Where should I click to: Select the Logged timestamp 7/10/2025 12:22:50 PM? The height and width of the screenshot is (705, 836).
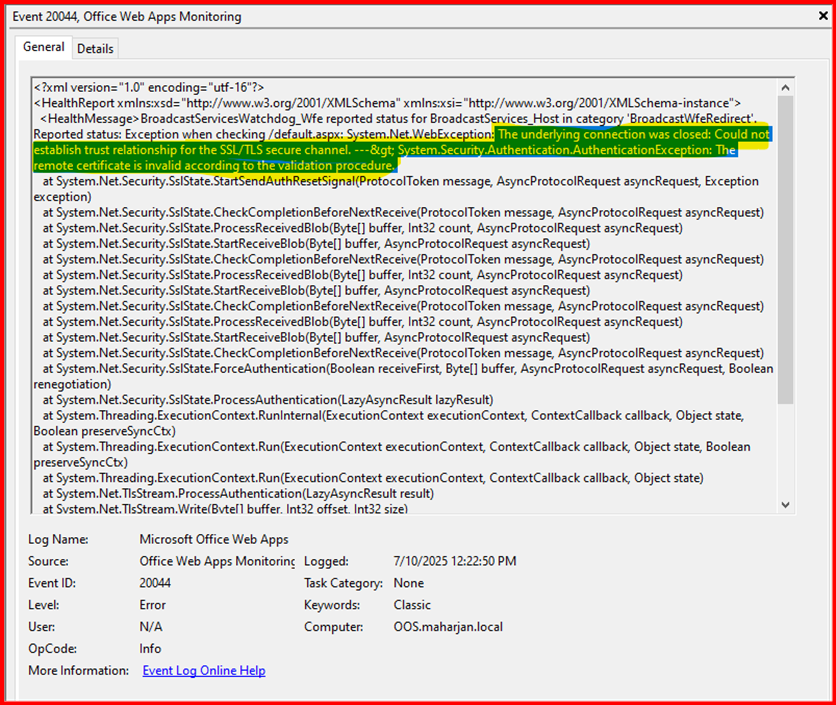(455, 562)
